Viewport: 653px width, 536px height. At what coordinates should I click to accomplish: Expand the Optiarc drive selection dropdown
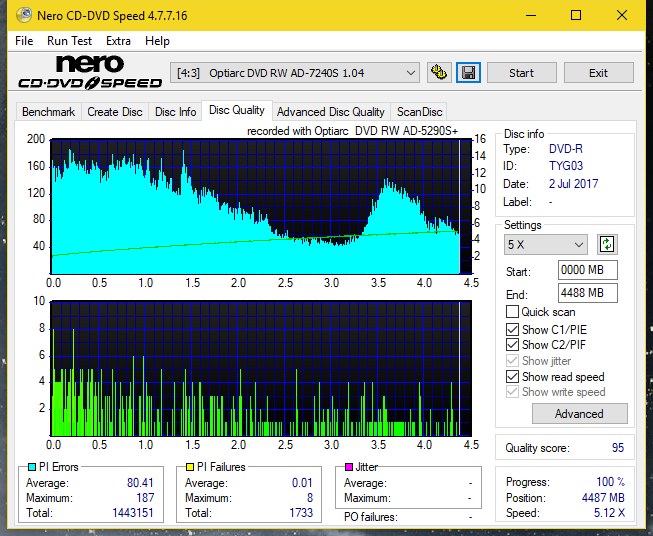(x=294, y=73)
